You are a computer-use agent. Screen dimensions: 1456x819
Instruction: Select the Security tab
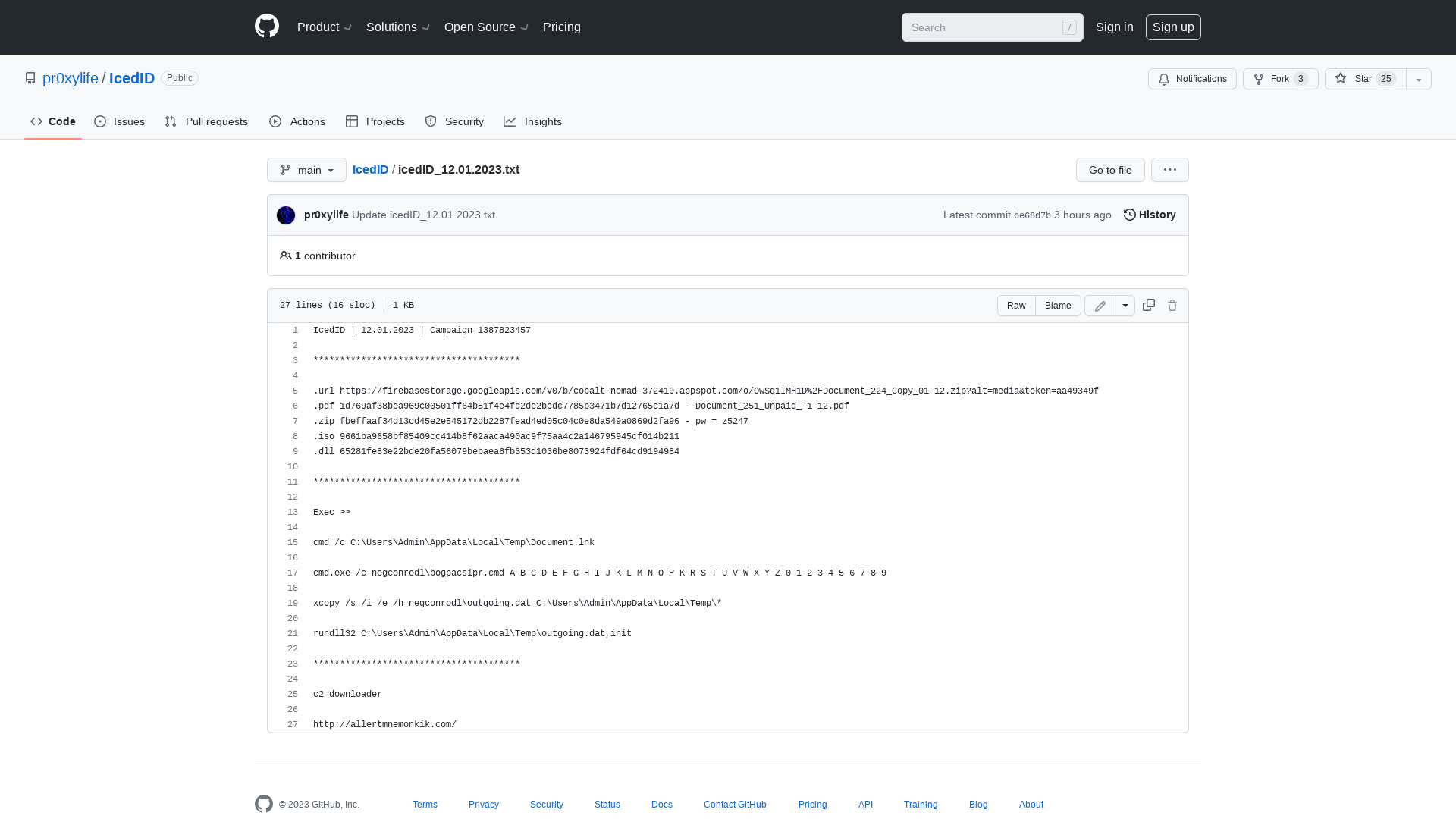coord(454,121)
